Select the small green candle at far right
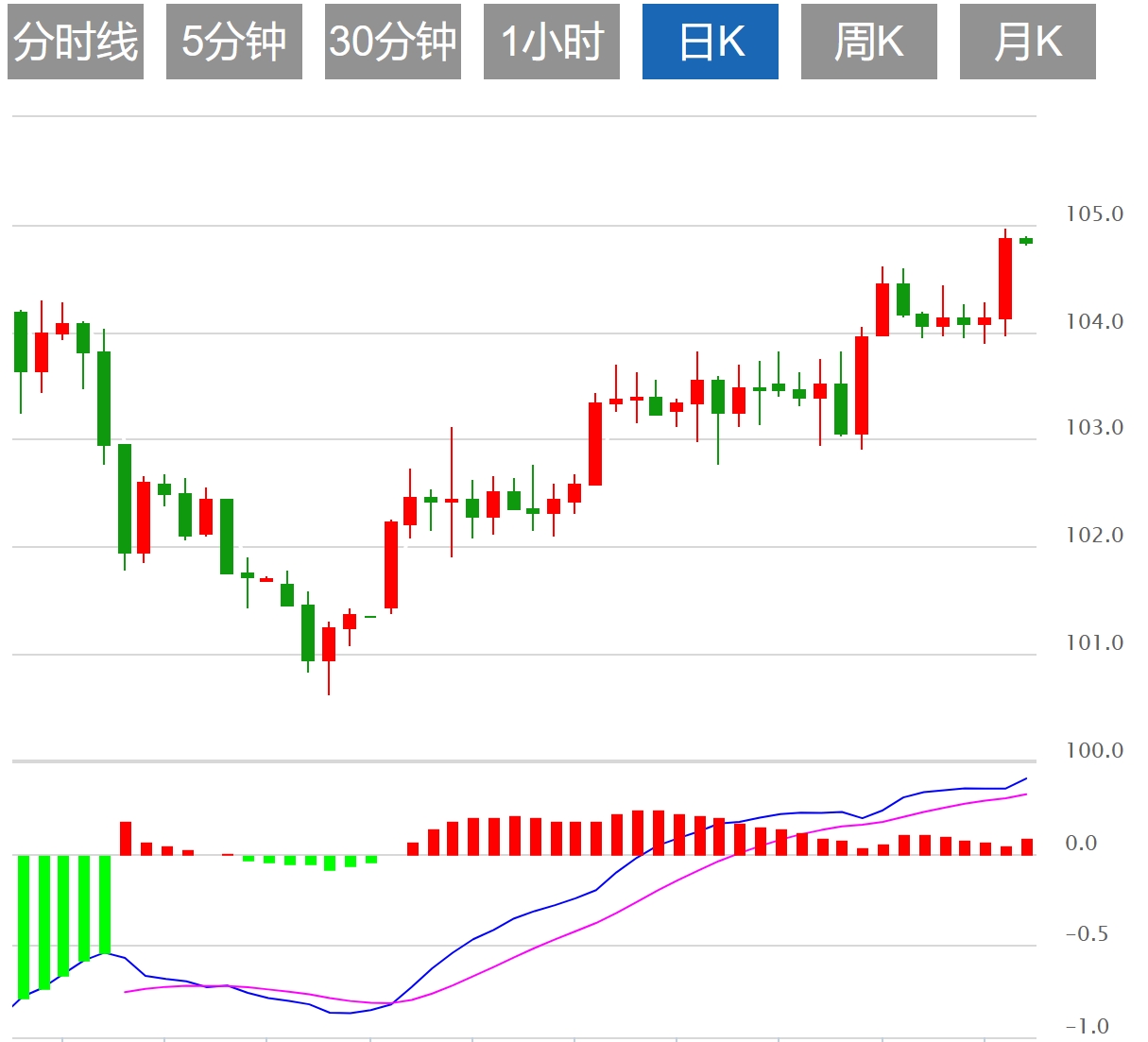Screen dimensions: 1148x1042 (1026, 241)
